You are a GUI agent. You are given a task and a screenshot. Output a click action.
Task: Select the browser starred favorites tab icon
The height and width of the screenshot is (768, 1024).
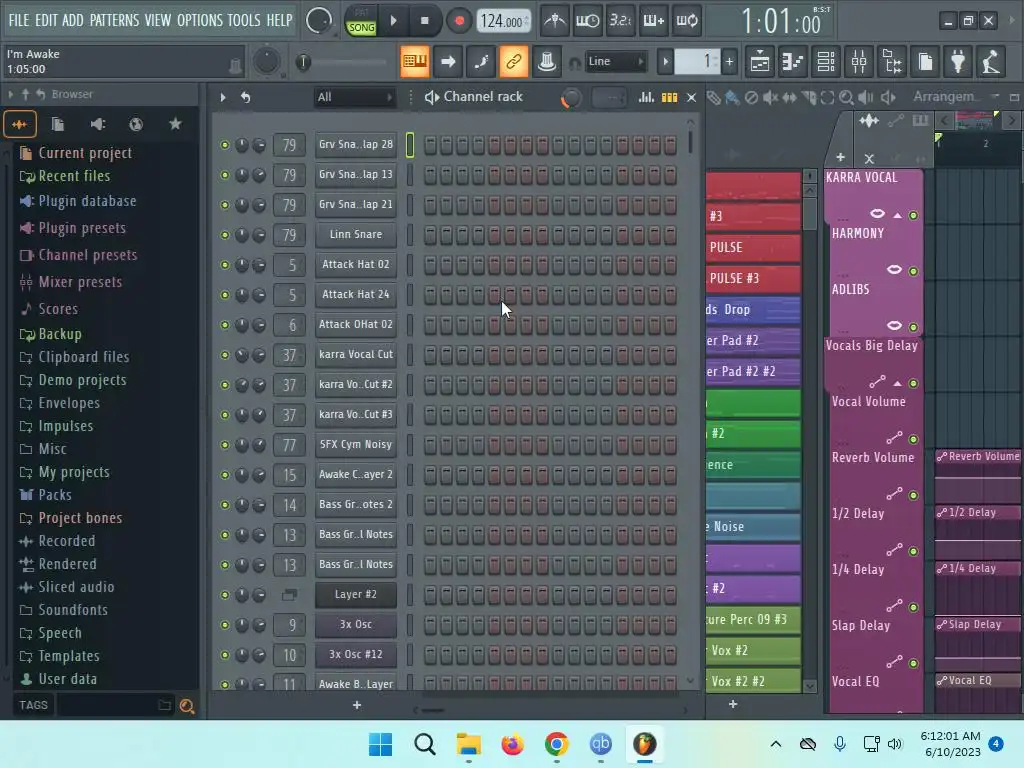[175, 124]
